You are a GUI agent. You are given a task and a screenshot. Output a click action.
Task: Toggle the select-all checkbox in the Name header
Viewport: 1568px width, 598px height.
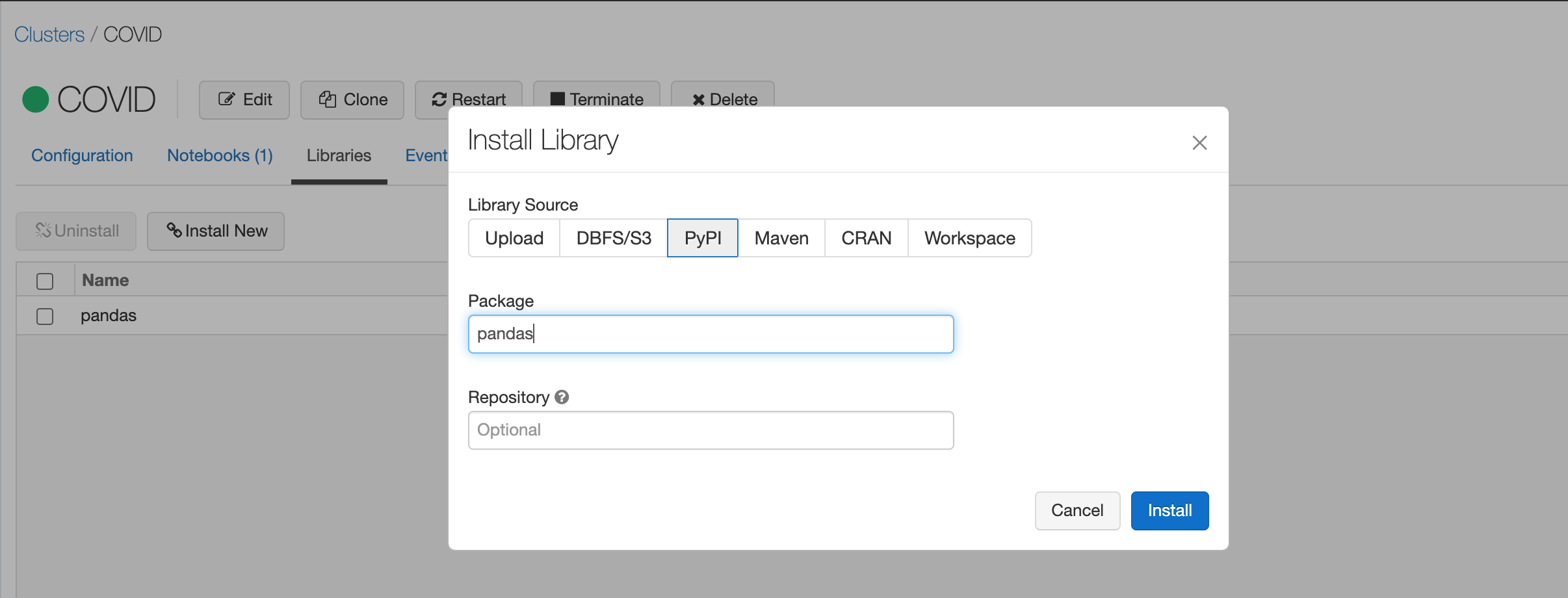click(45, 281)
